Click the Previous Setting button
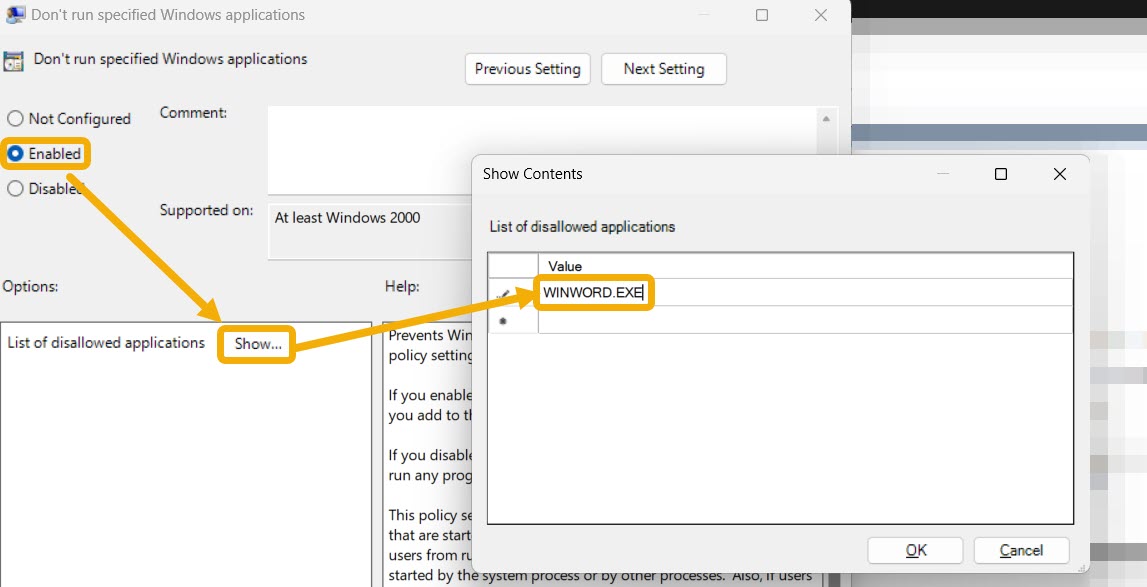 527,69
